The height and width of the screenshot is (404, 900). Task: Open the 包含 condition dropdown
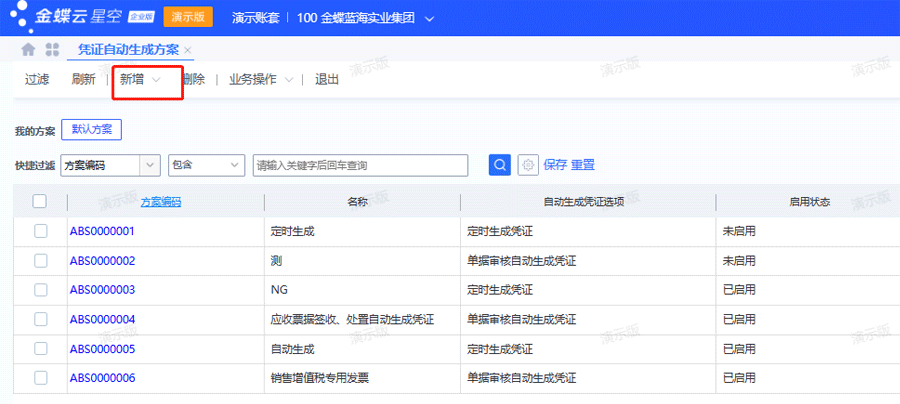point(234,165)
